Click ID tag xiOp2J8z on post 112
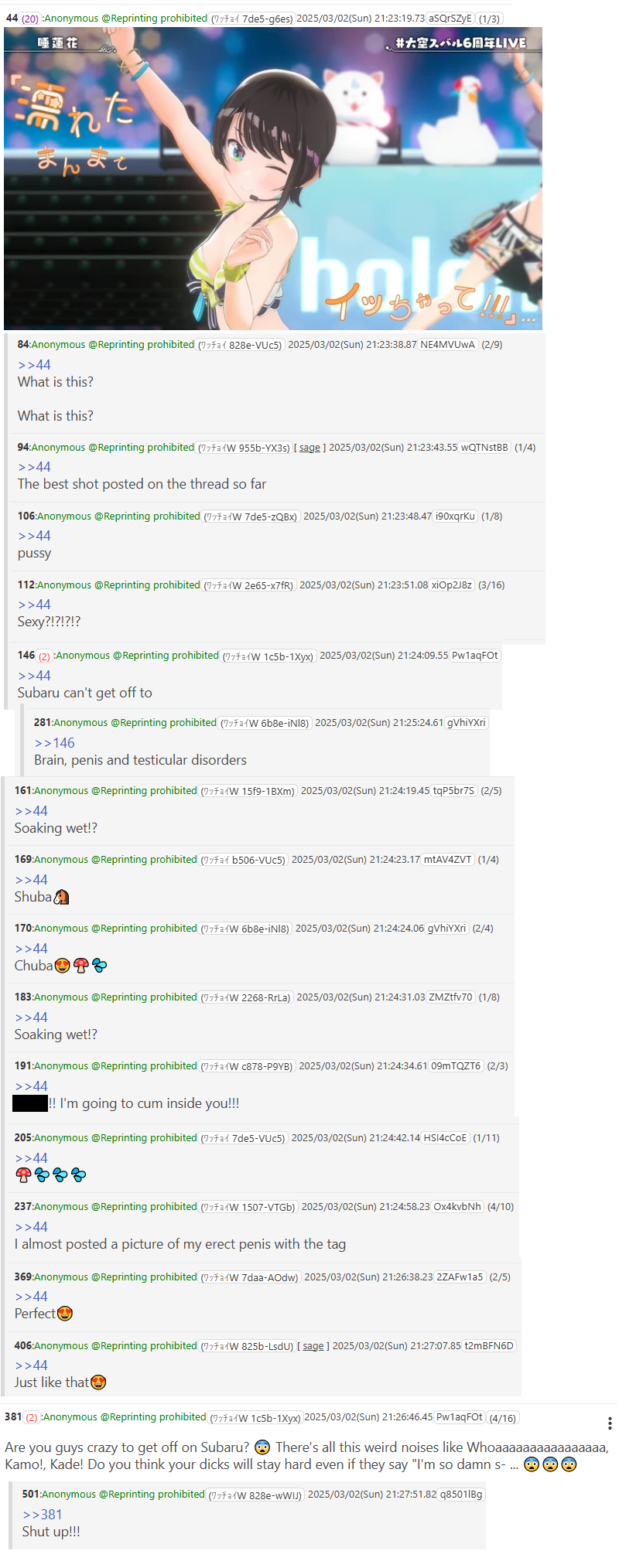 (452, 585)
